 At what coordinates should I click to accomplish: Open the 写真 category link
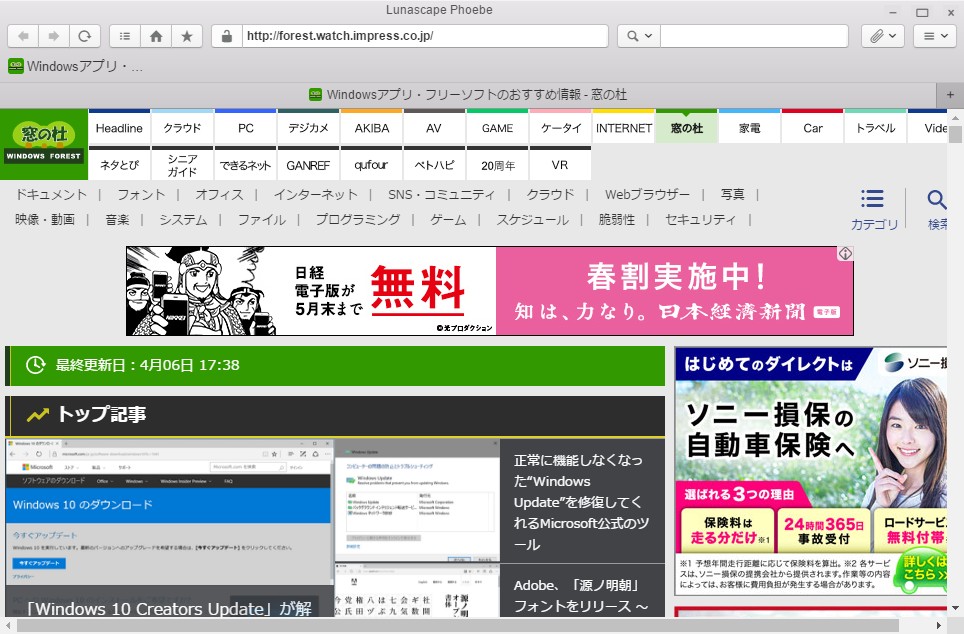733,194
